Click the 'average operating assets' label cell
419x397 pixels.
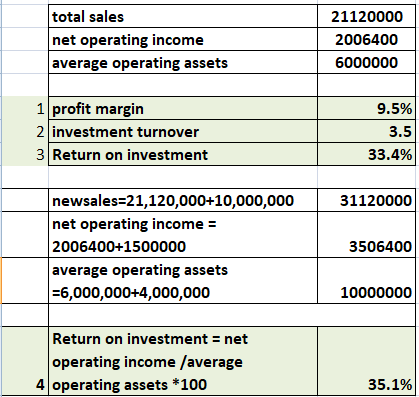tap(183, 62)
